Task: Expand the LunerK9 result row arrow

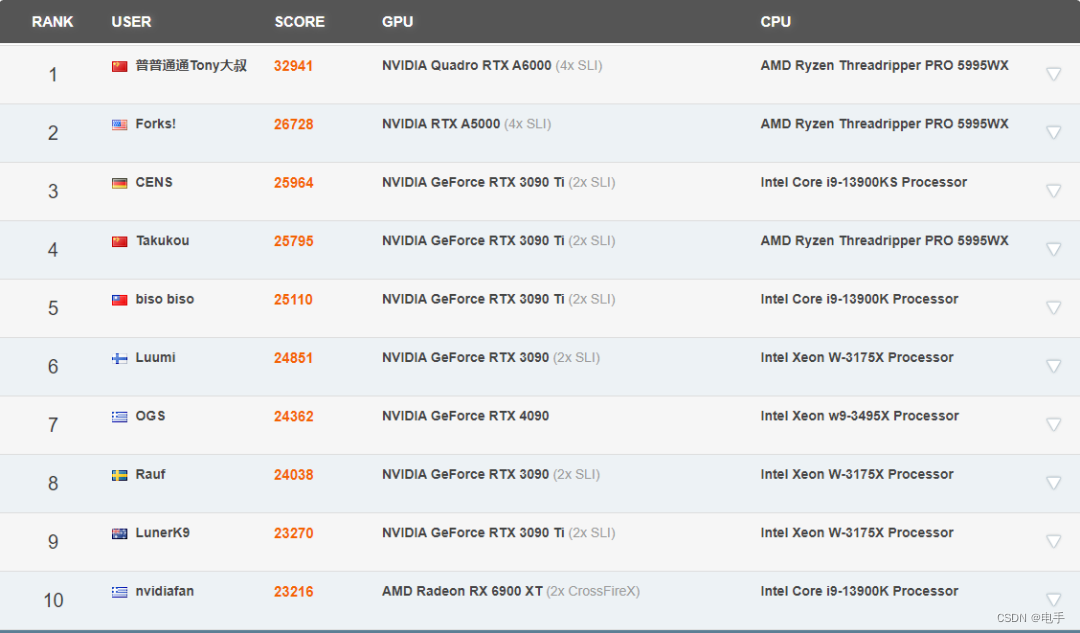Action: click(1053, 541)
